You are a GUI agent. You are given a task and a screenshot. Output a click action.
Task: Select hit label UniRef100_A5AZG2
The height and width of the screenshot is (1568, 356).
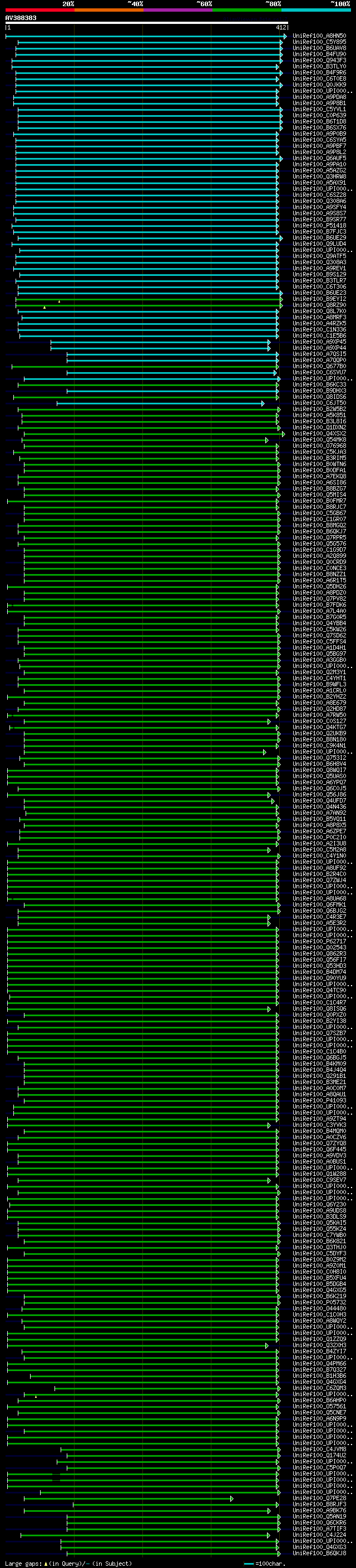pyautogui.click(x=319, y=170)
